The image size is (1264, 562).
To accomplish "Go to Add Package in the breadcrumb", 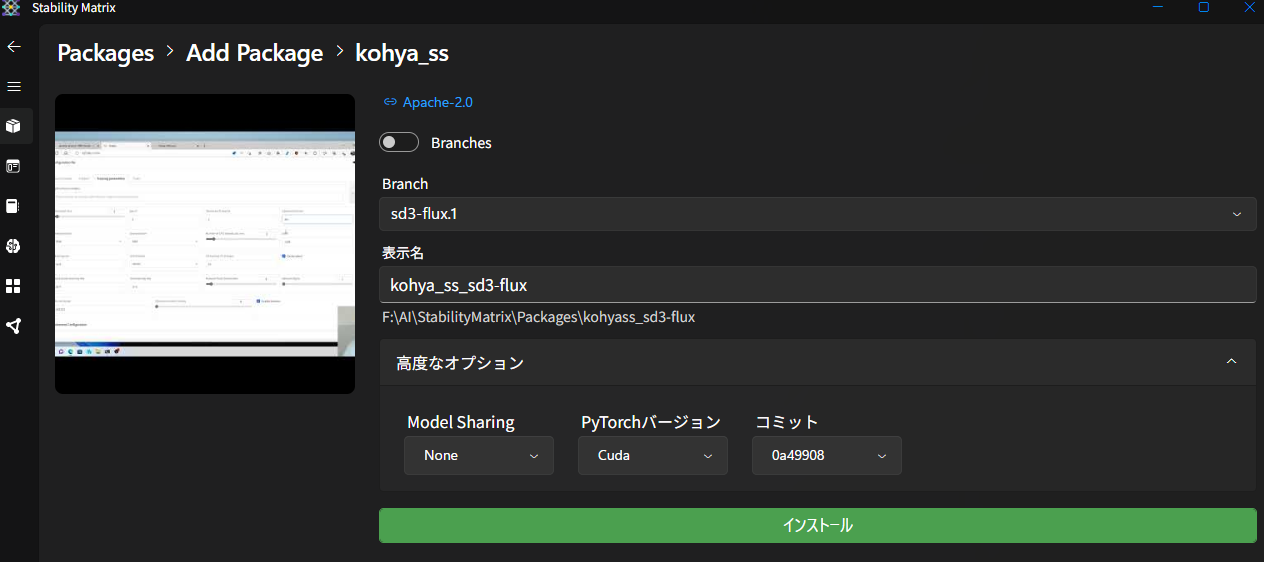I will click(x=254, y=53).
